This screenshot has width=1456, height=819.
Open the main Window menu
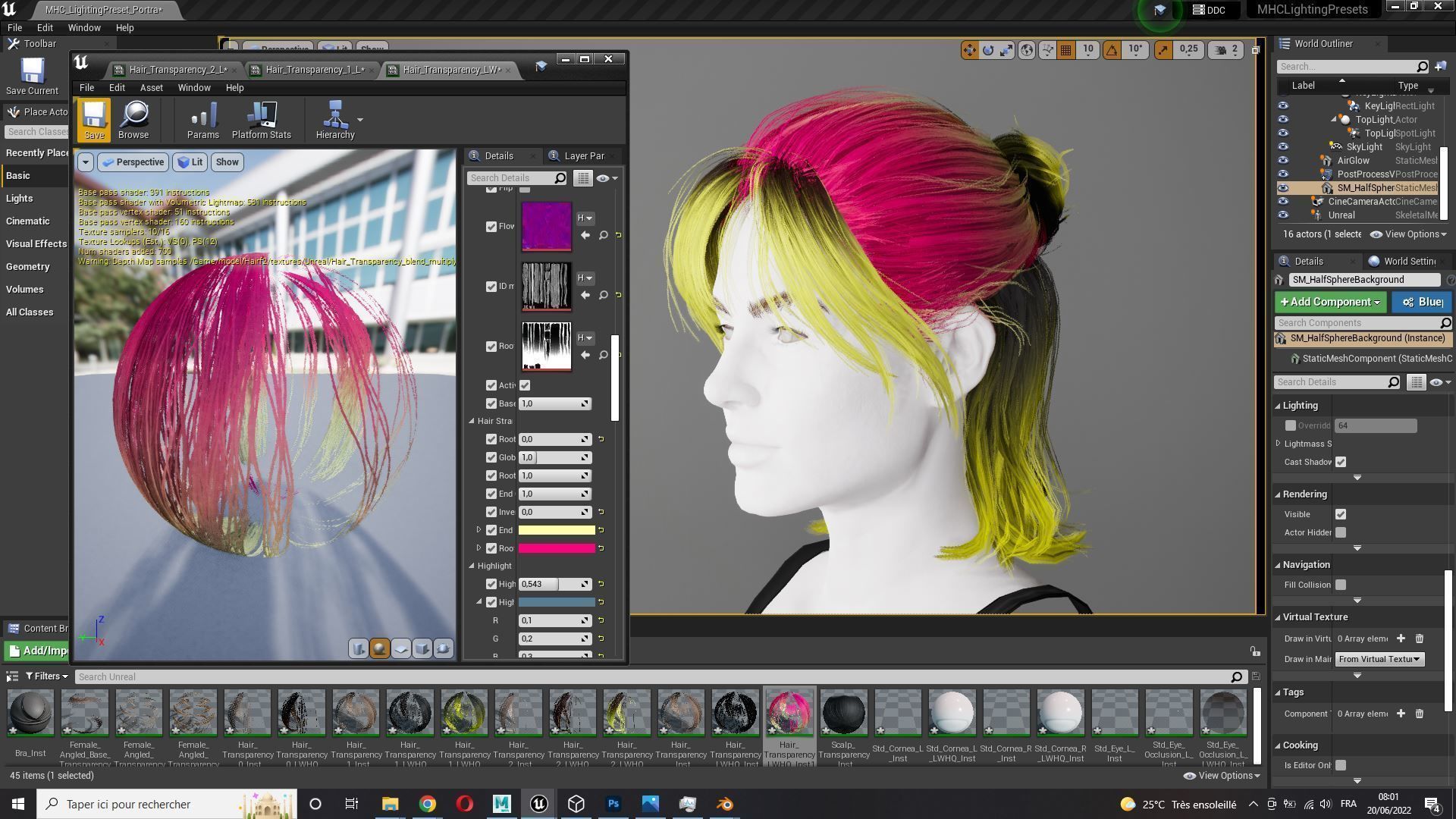84,28
